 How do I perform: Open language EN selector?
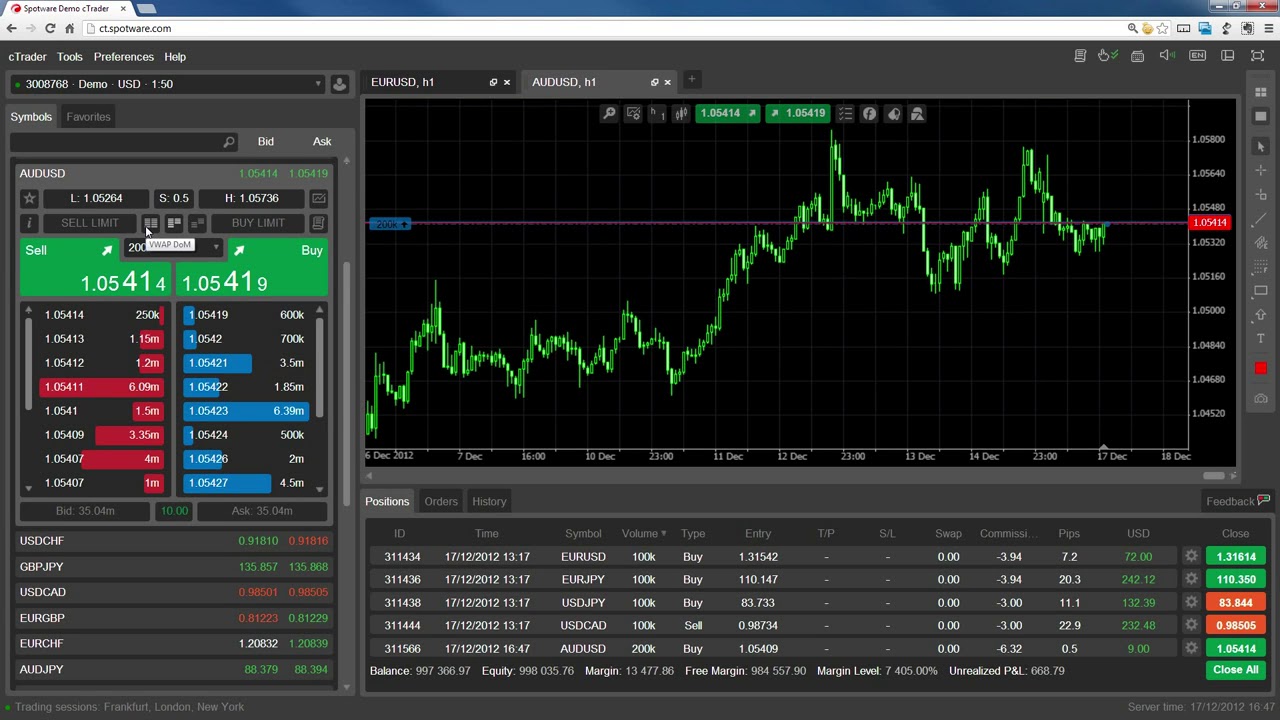pyautogui.click(x=1197, y=56)
